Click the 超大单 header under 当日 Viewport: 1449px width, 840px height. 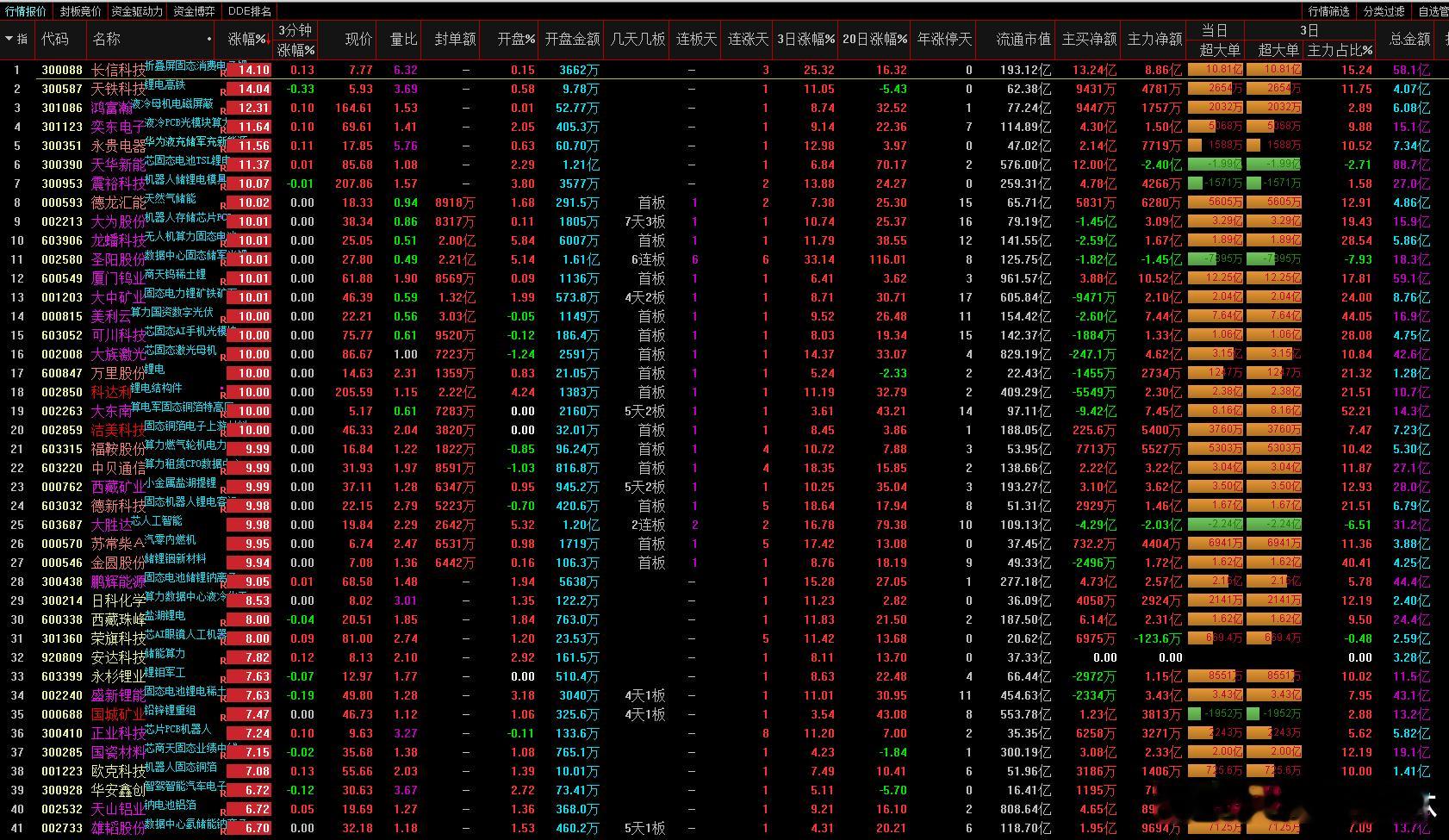point(1220,50)
